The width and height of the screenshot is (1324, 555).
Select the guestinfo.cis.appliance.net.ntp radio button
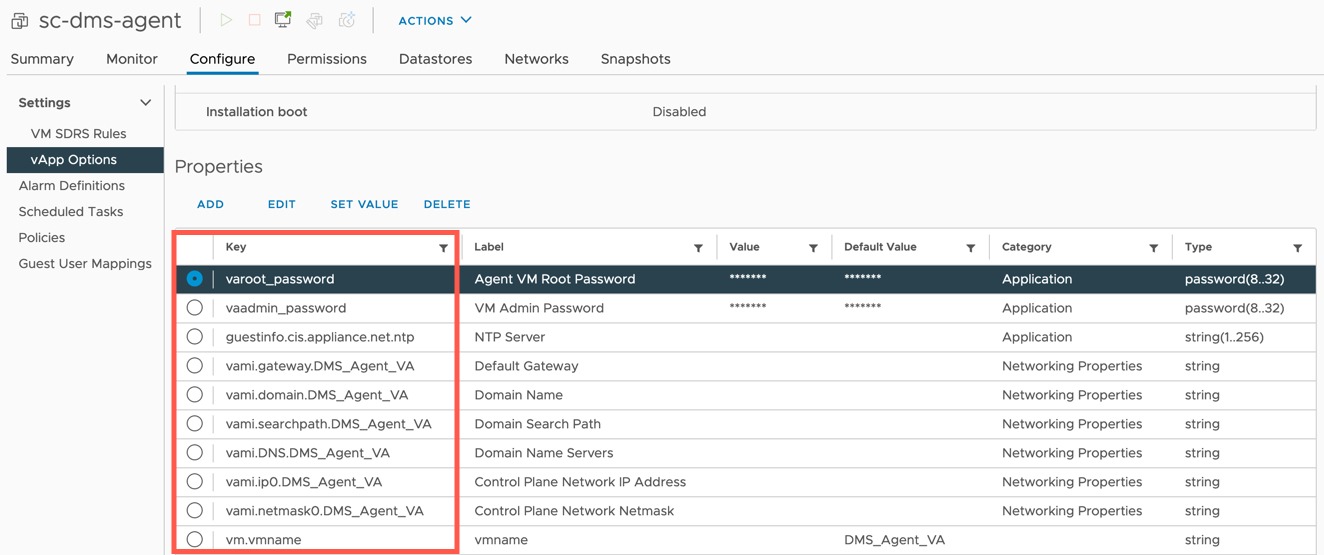[x=194, y=337]
